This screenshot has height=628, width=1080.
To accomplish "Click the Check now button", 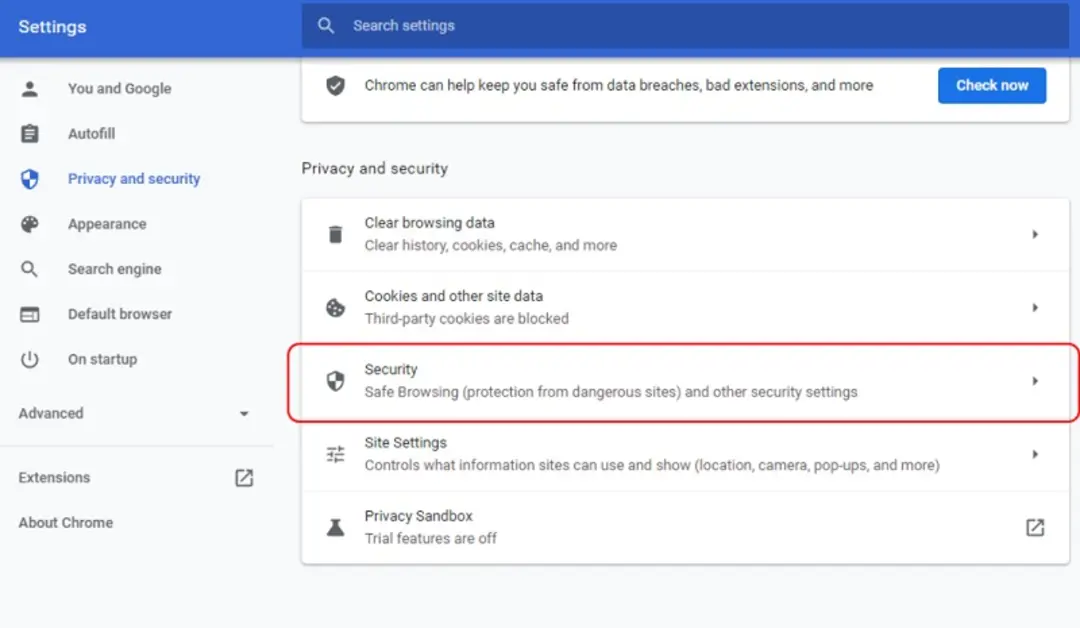I will 992,85.
